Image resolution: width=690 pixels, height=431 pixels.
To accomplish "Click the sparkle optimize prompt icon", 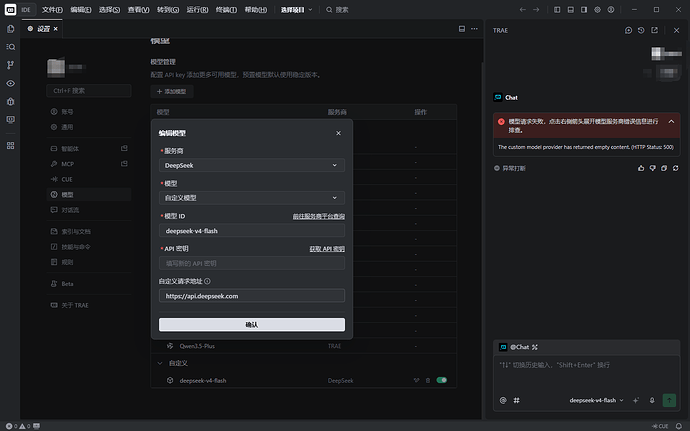I will point(636,400).
